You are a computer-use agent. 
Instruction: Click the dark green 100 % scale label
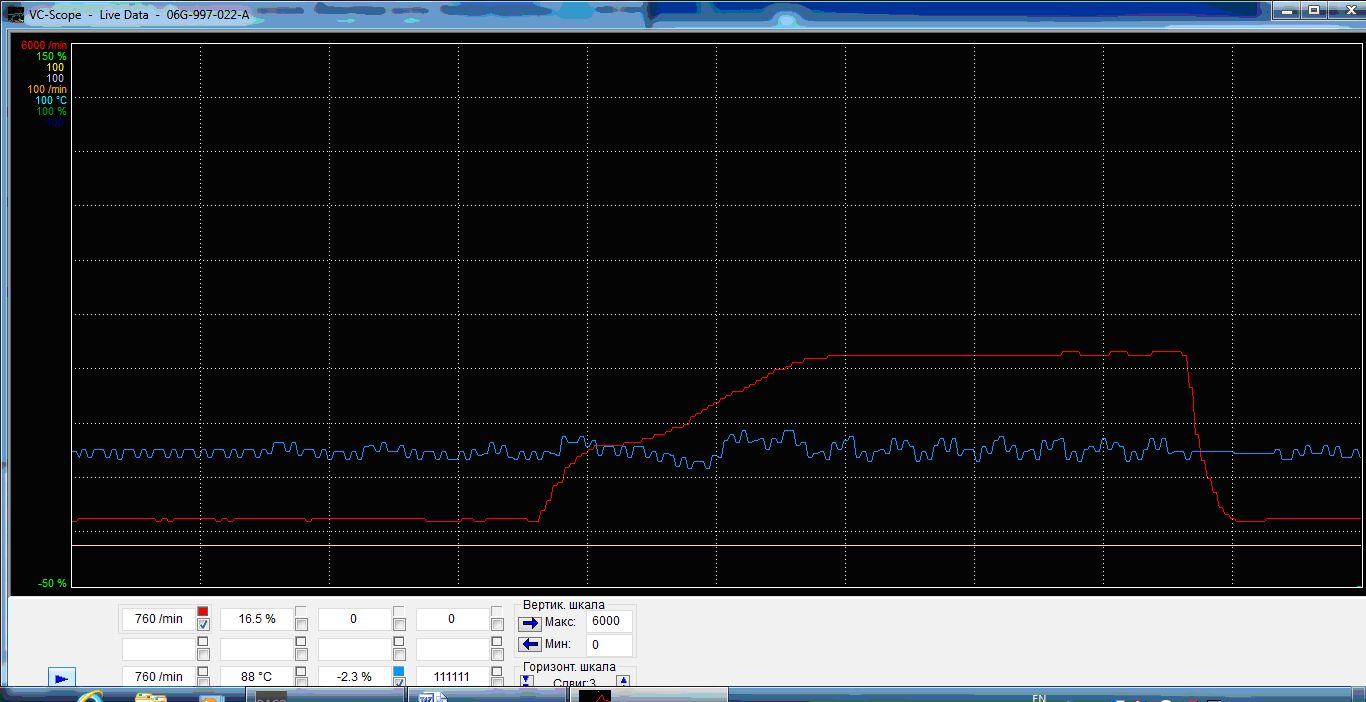51,112
